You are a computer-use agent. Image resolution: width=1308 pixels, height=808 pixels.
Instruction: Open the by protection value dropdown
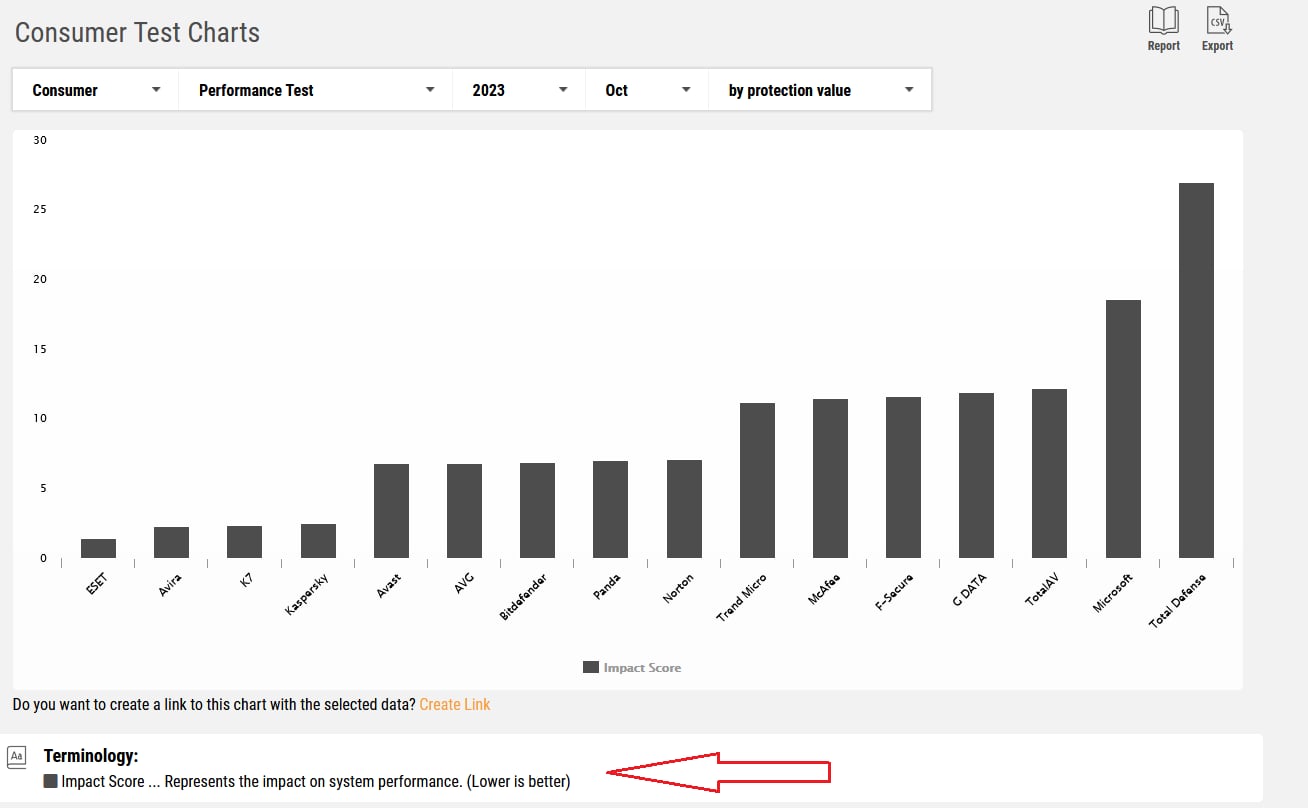coord(820,90)
